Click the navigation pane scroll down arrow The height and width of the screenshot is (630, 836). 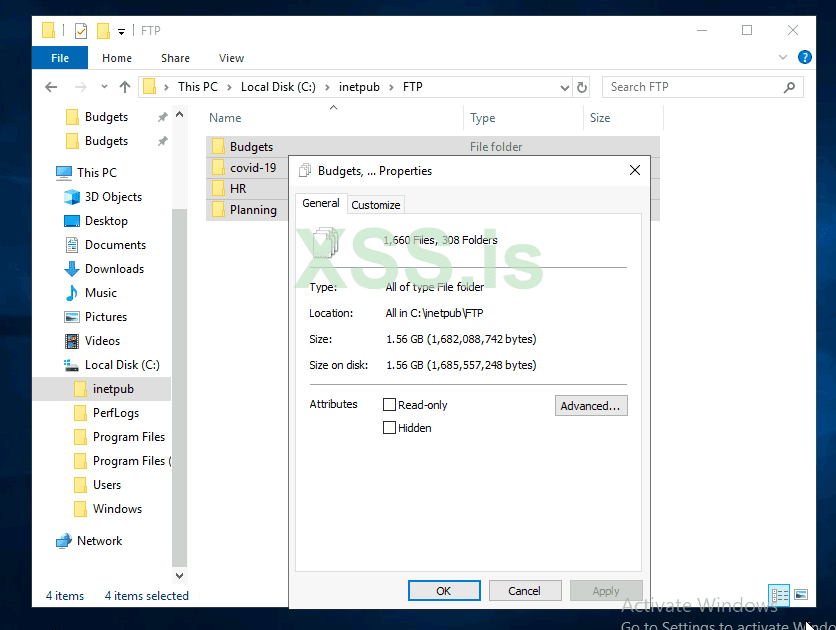pyautogui.click(x=180, y=576)
